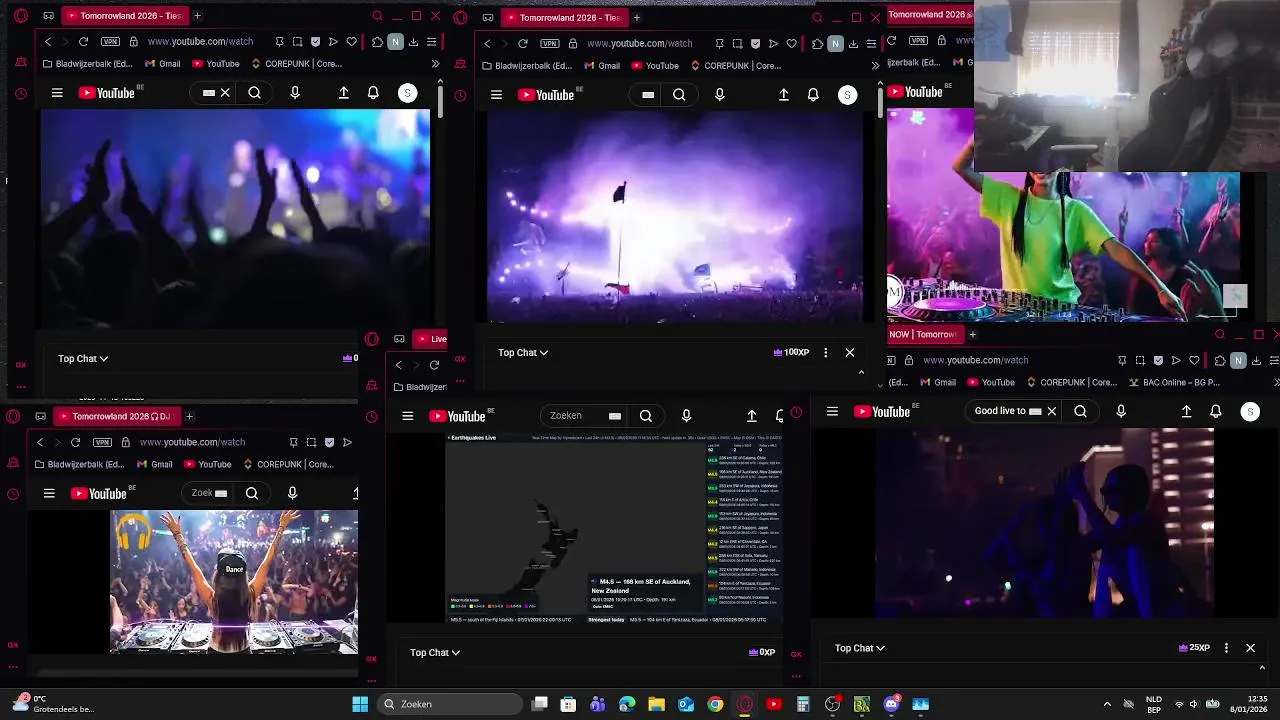Toggle bookmark heart in top-middle Opera address bar

[x=791, y=43]
